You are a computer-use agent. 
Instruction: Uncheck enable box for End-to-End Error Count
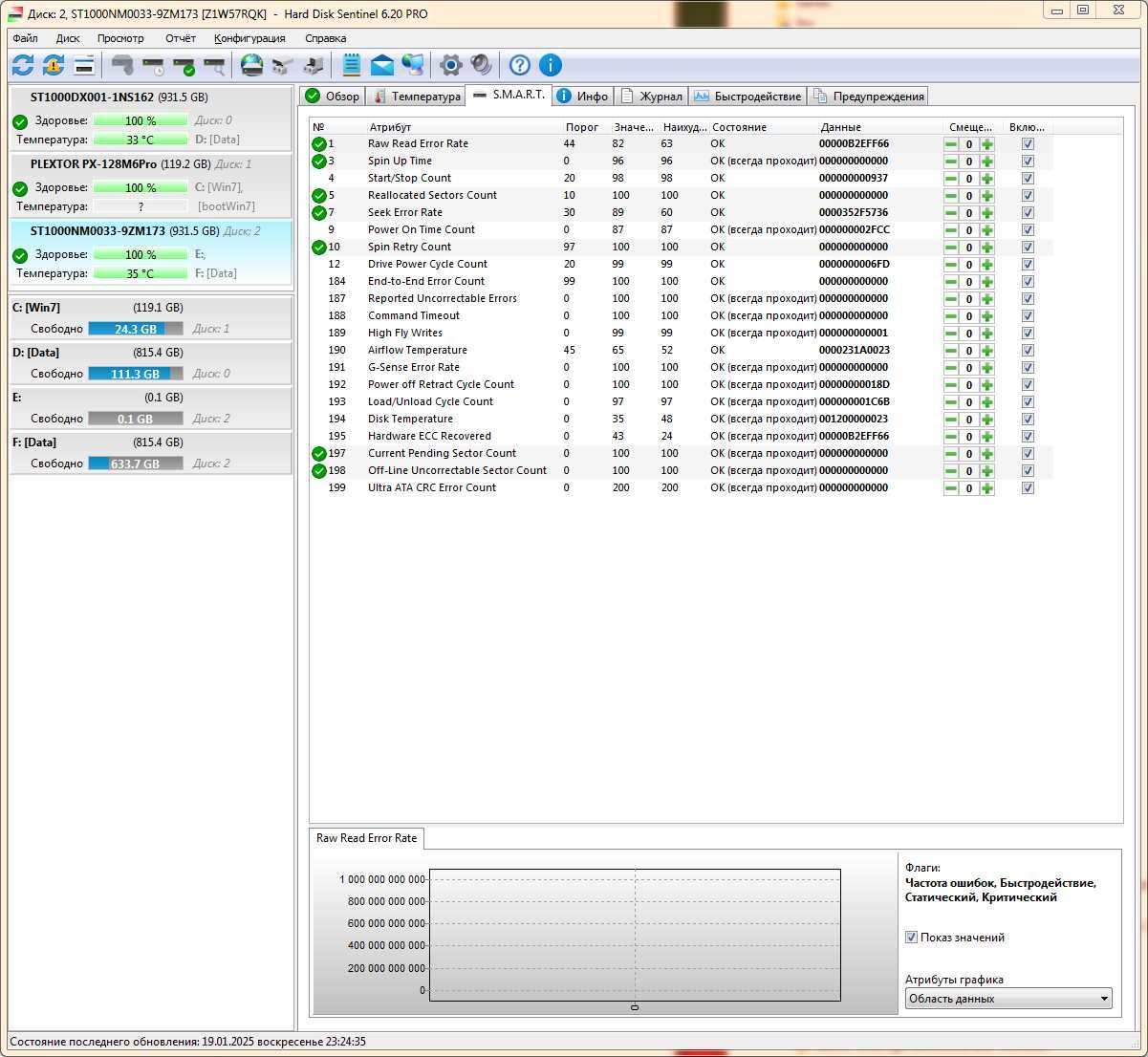coord(1028,282)
